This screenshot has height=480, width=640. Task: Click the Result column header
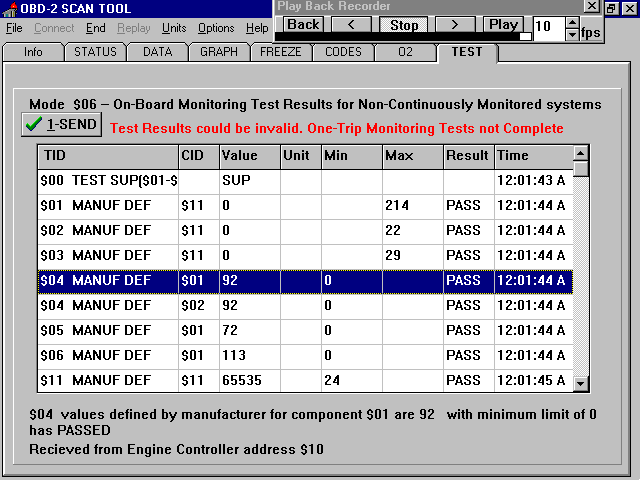469,156
